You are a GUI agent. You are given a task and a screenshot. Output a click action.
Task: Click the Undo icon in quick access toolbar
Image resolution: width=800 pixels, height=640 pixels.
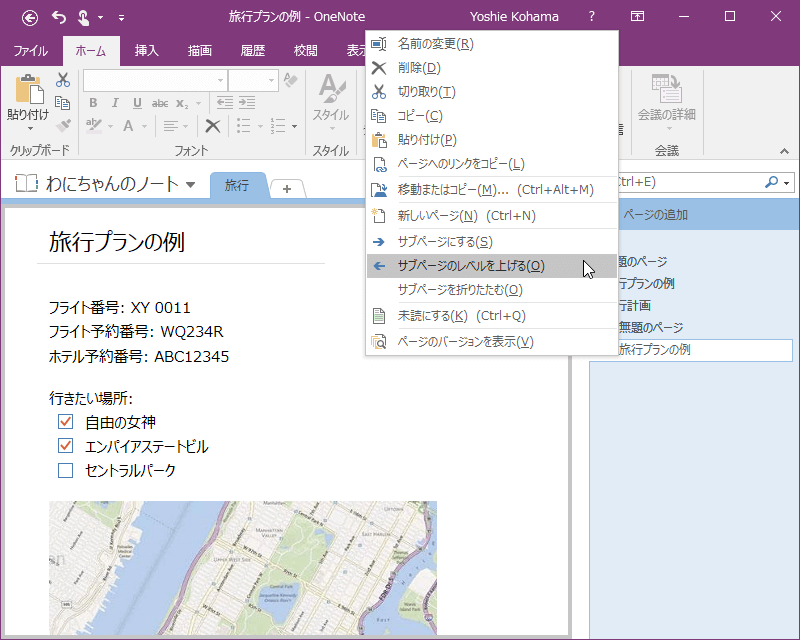pos(59,16)
